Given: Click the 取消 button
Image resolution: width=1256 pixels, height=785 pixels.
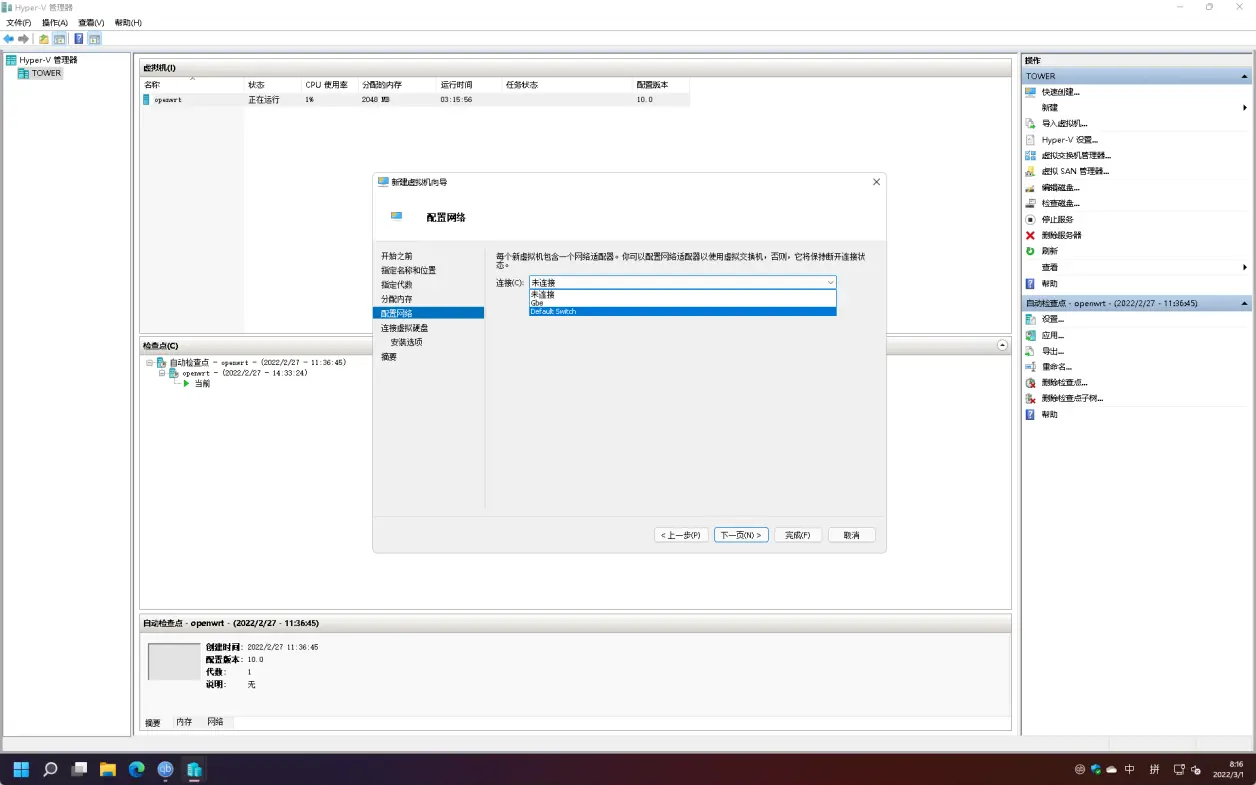Looking at the screenshot, I should point(851,535).
